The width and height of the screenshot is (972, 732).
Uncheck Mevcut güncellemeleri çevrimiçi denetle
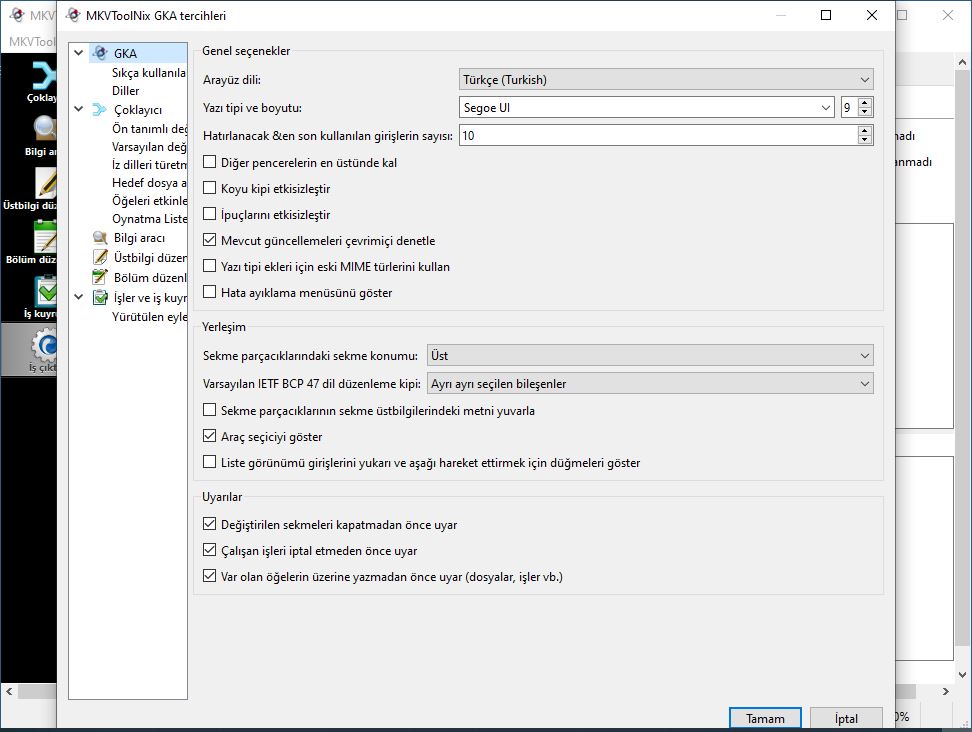210,240
